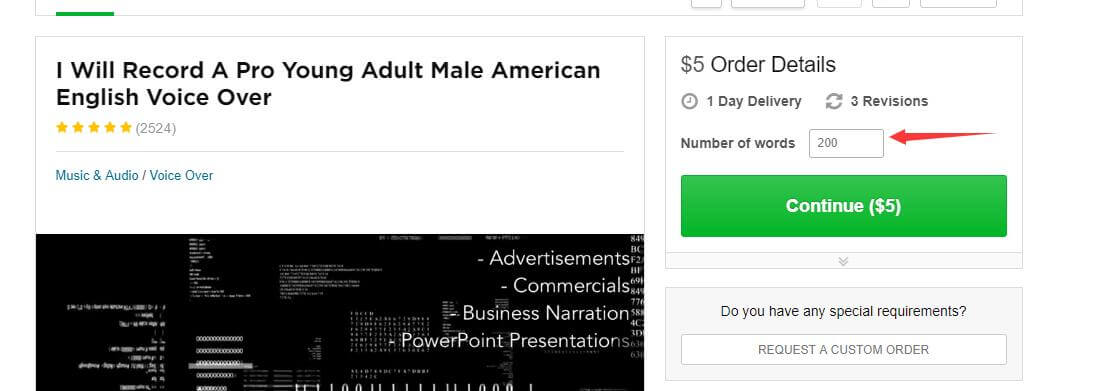Click the third gold rating star
Screen dimensions: 1120x391
tap(94, 128)
